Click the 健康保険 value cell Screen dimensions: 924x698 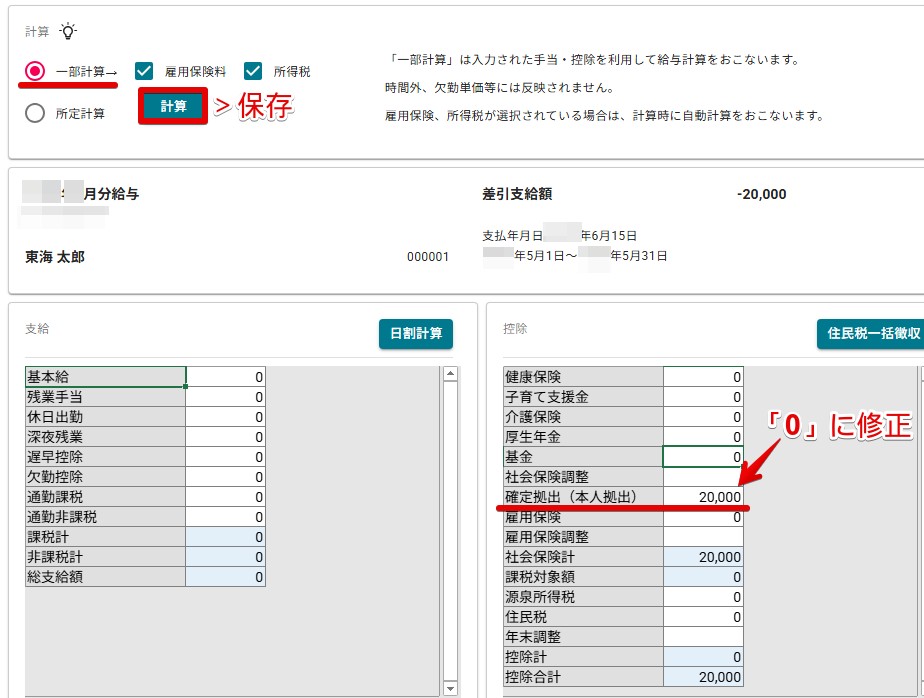[x=704, y=377]
